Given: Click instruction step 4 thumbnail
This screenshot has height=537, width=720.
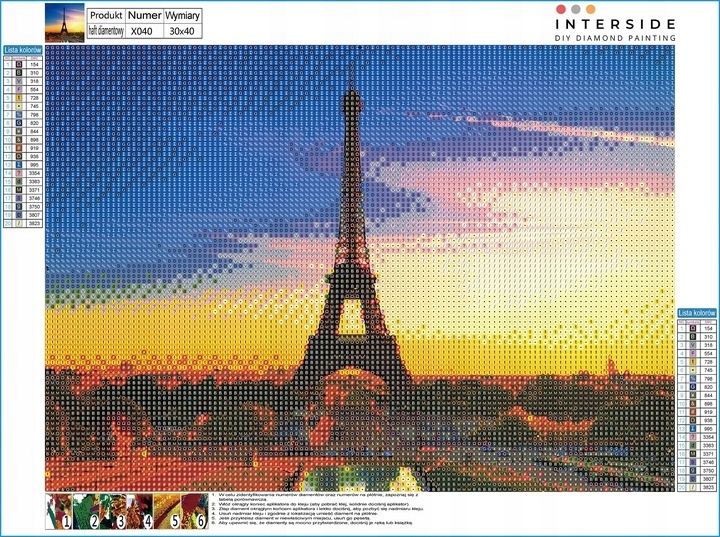Looking at the screenshot, I should click(x=140, y=511).
